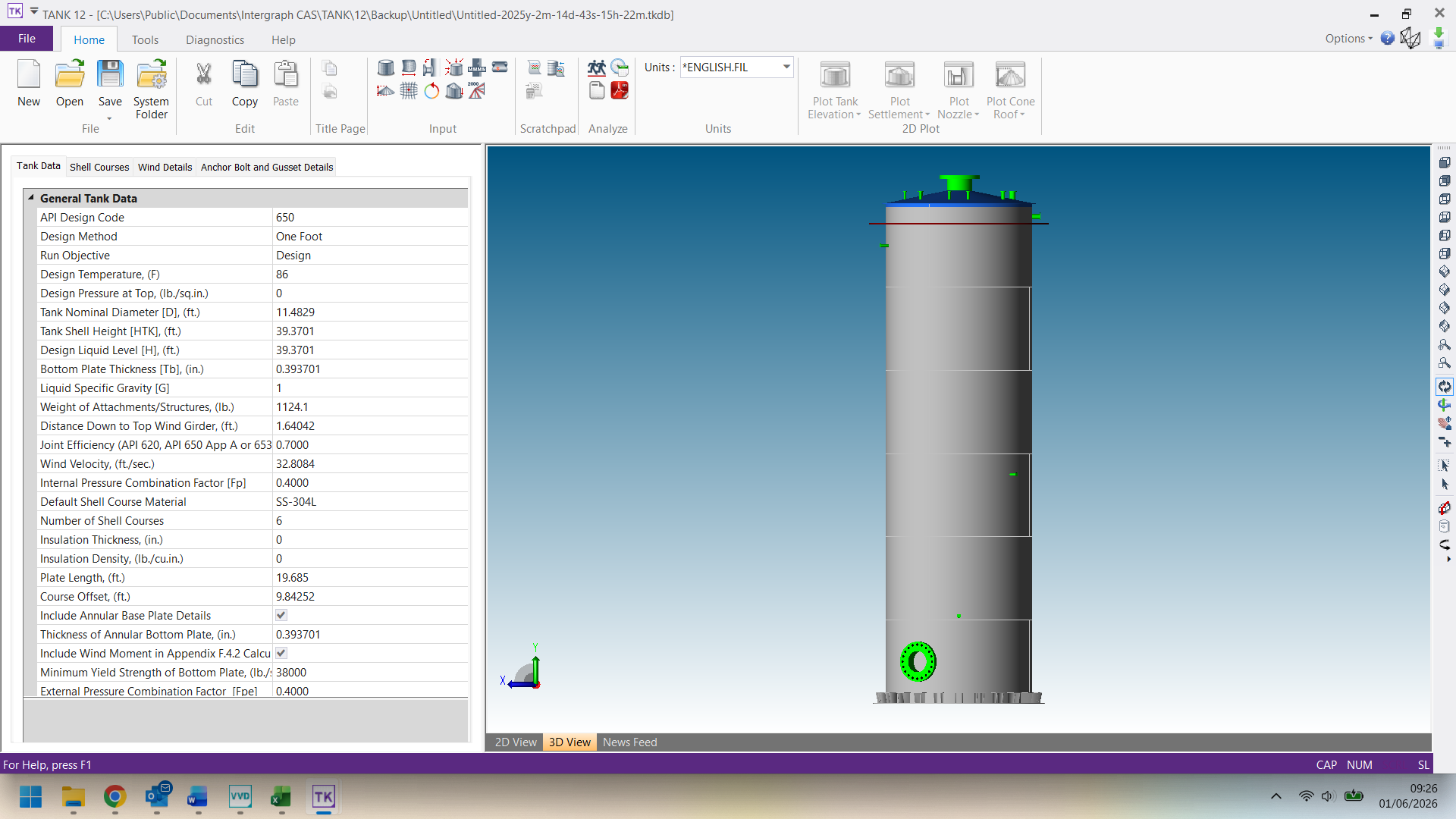The image size is (1456, 819).
Task: Click the PDF report icon in Analyze group
Action: click(620, 91)
